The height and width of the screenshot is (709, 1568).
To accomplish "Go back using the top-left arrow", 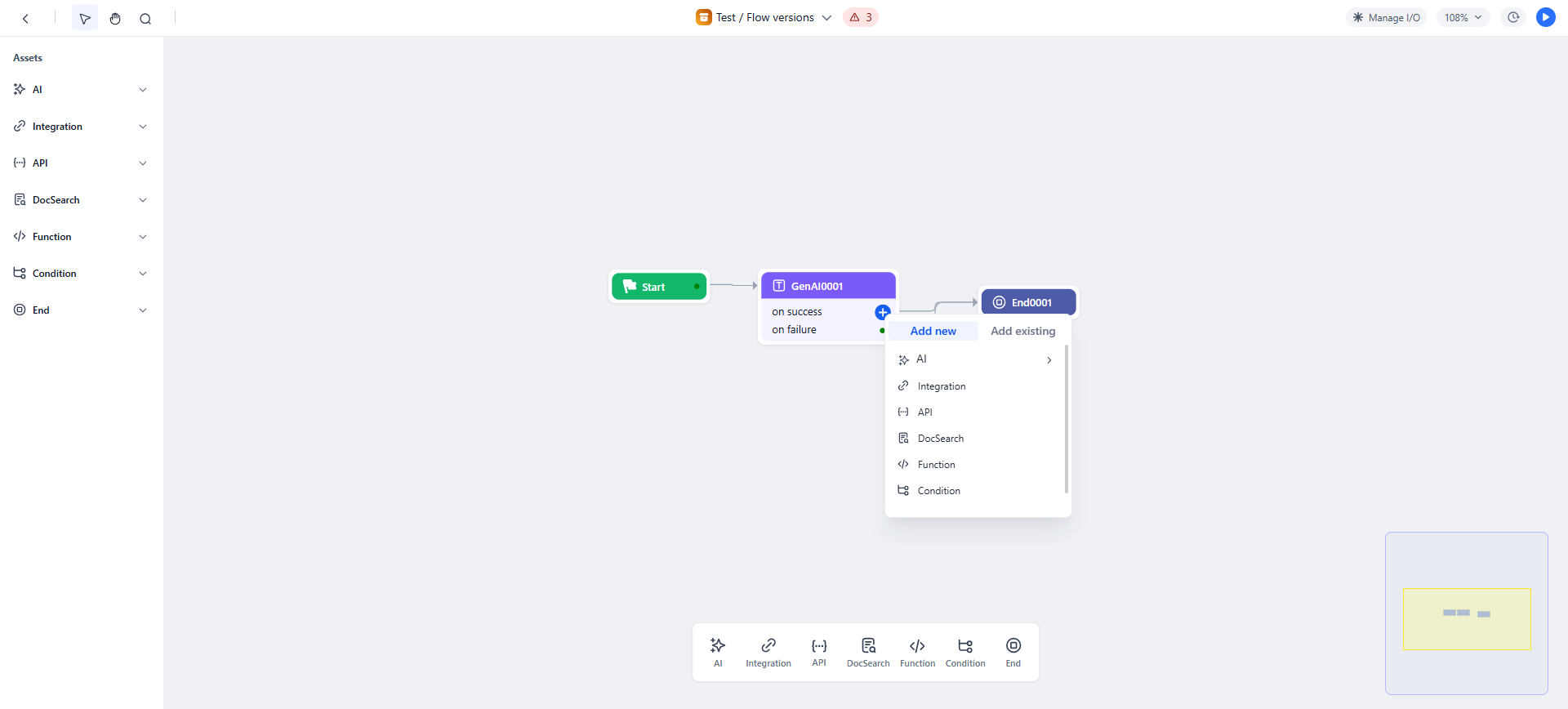I will coord(25,18).
